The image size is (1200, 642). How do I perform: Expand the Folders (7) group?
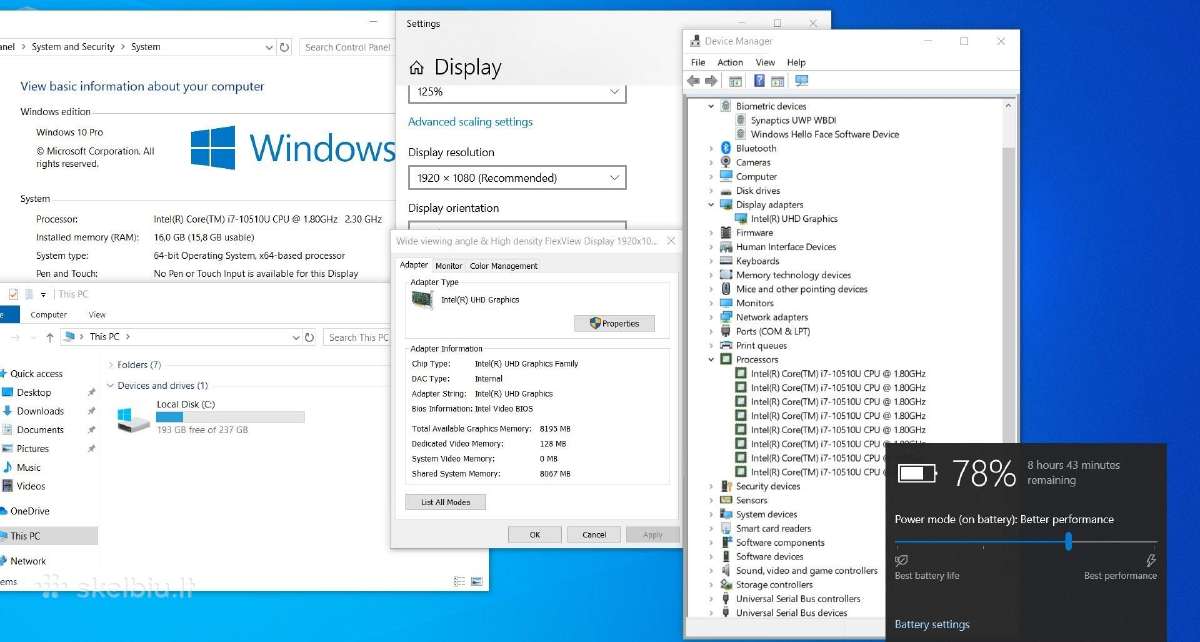(x=111, y=365)
